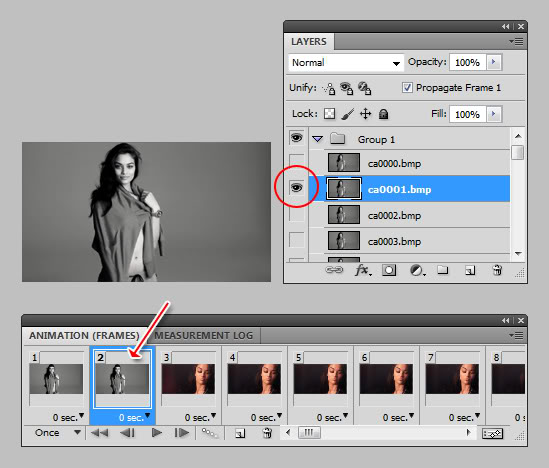Select animation frame 5 thumbnail

coord(320,378)
